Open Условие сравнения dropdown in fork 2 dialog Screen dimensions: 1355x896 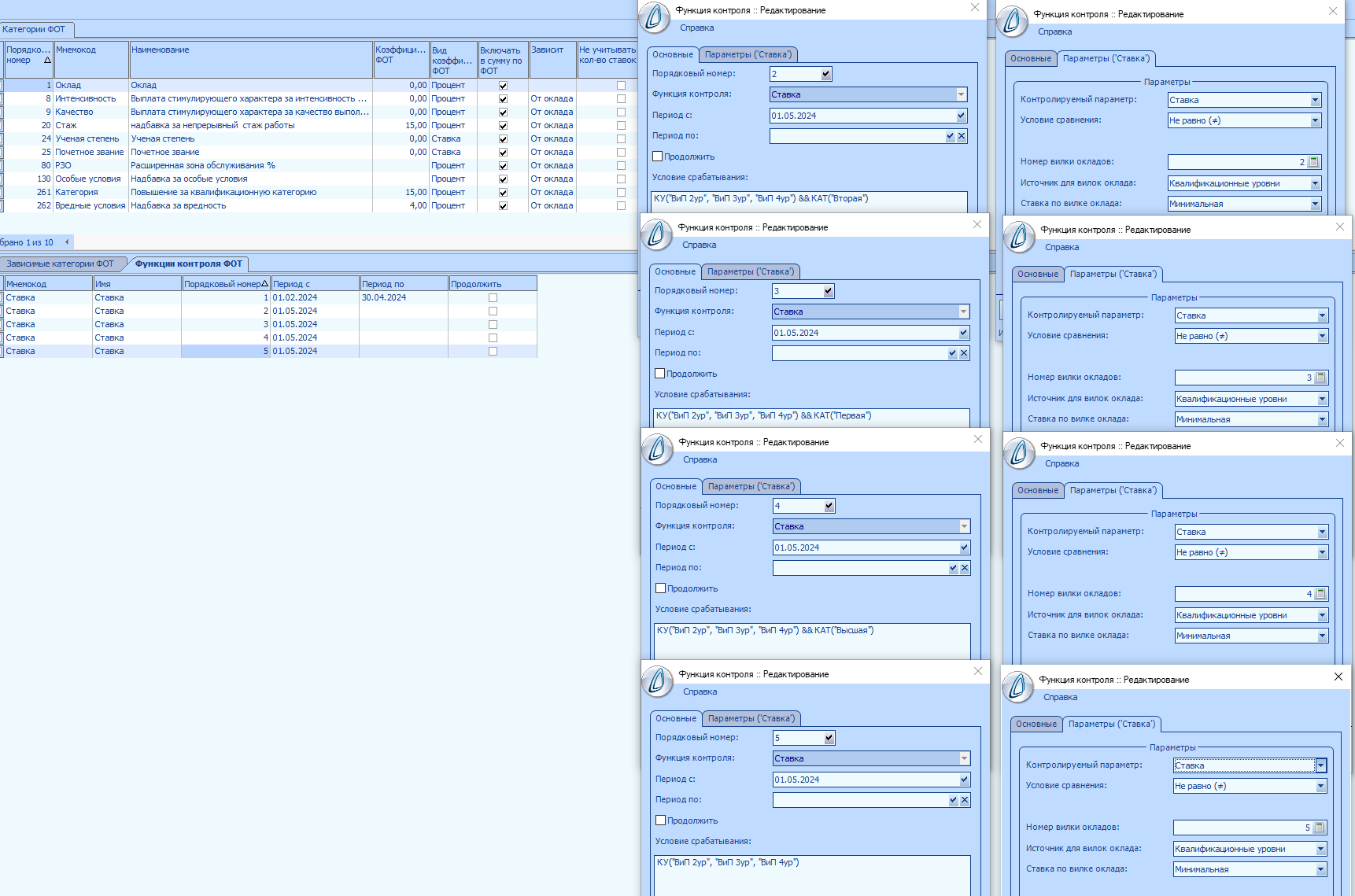[1316, 120]
